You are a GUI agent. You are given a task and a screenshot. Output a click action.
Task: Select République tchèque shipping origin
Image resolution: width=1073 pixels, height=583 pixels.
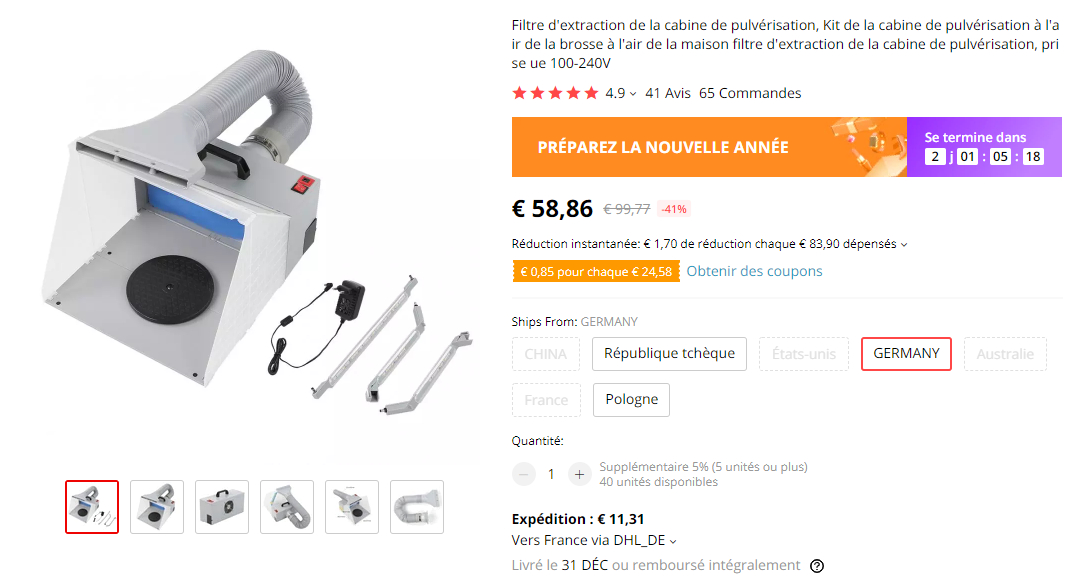tap(669, 354)
